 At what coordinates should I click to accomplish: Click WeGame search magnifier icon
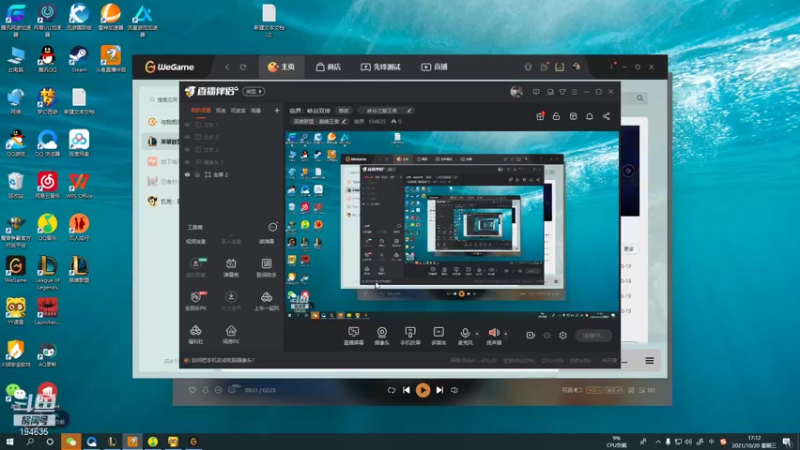[640, 98]
